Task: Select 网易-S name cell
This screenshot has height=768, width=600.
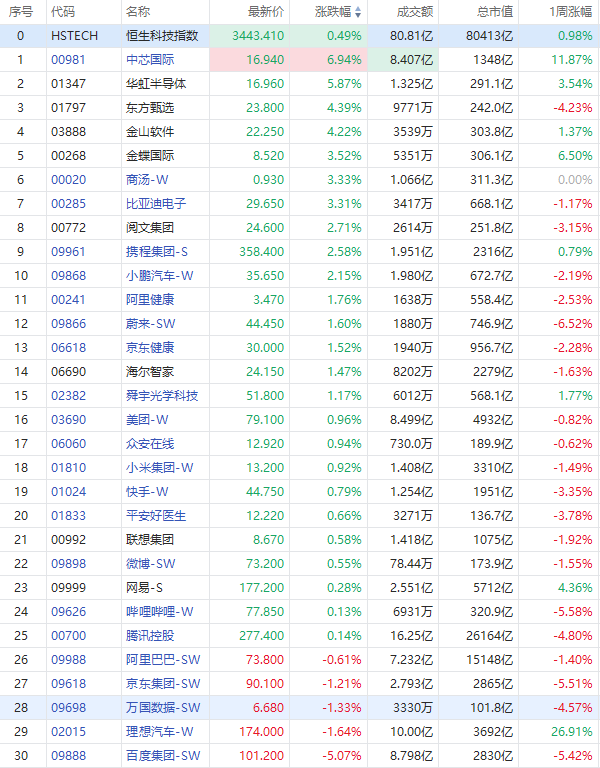Action: point(144,588)
